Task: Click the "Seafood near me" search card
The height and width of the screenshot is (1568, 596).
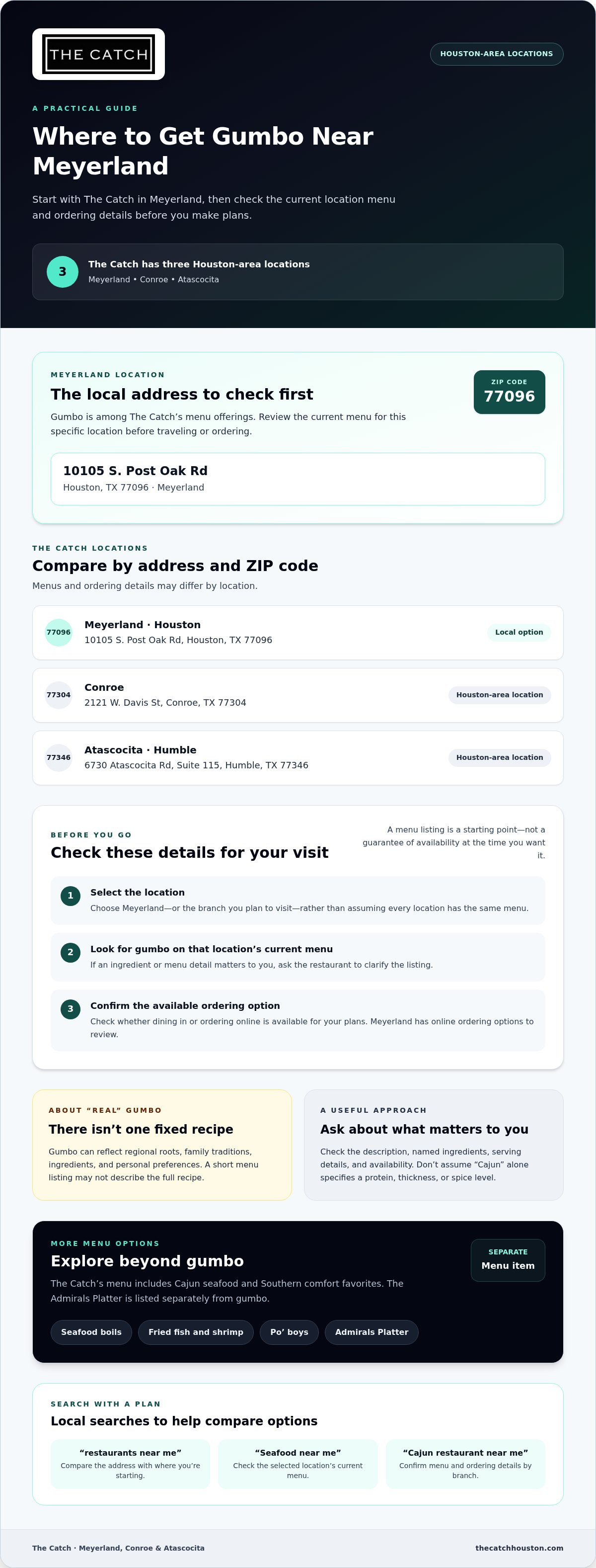Action: click(298, 1464)
